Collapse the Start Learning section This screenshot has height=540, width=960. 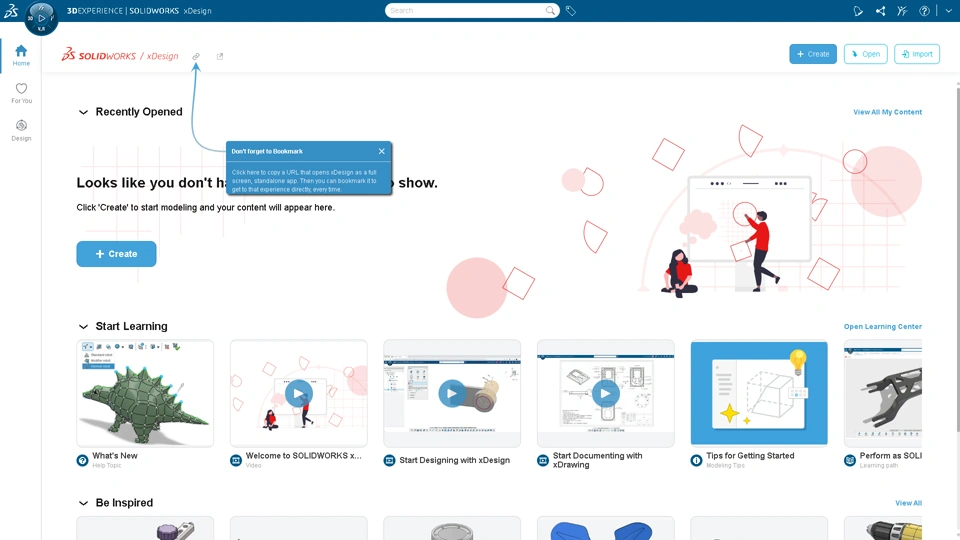coord(83,326)
